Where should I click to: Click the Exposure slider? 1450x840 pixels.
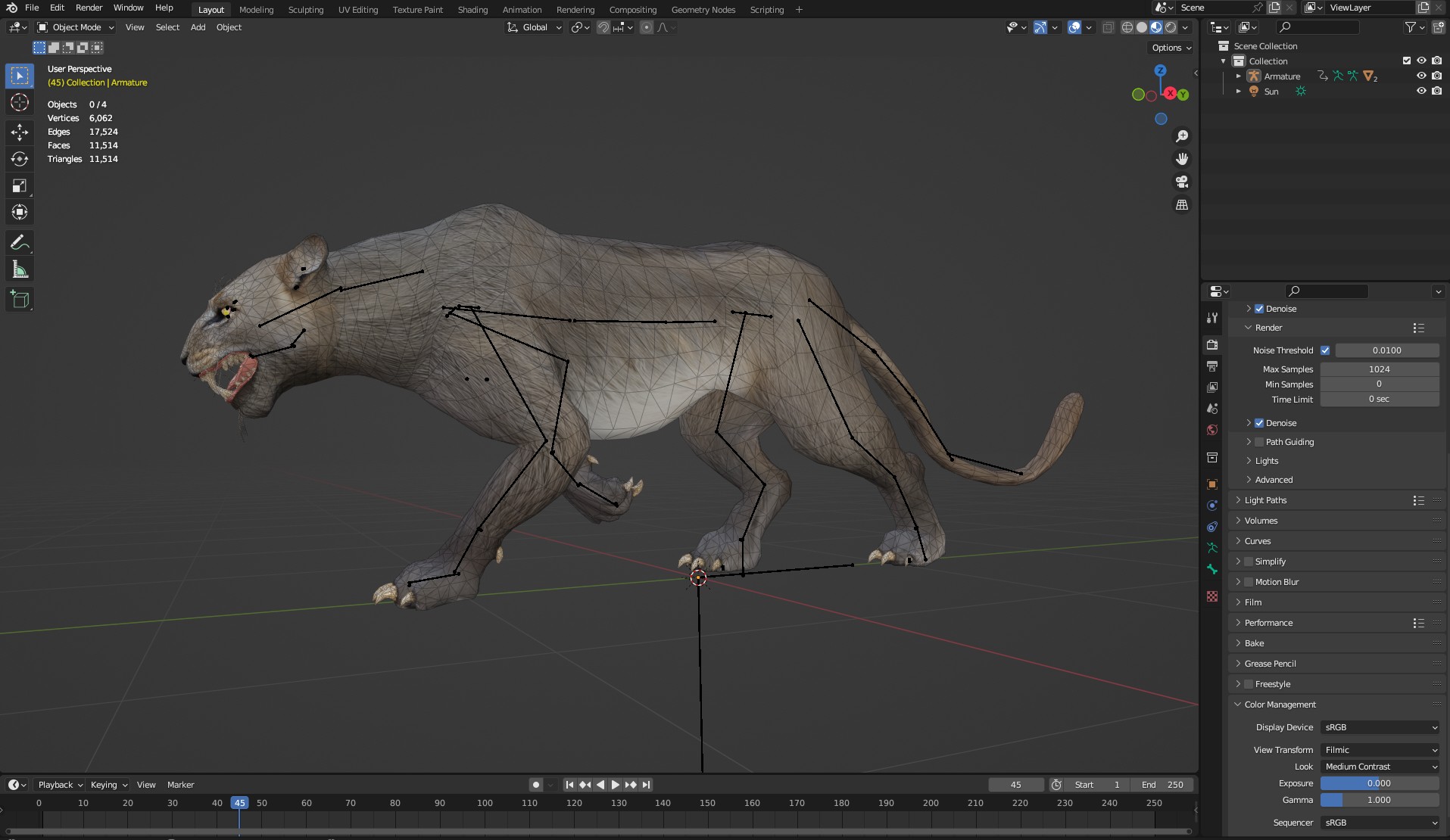click(1379, 783)
